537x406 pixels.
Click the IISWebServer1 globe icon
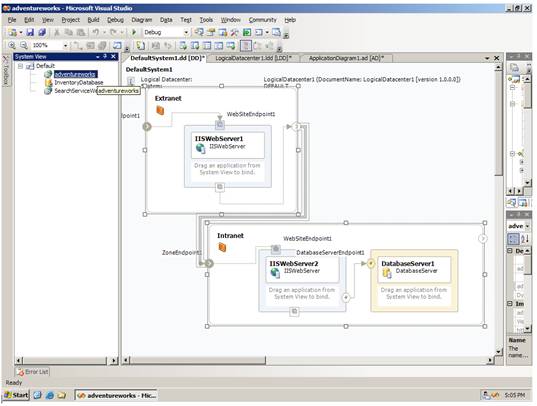(x=200, y=148)
